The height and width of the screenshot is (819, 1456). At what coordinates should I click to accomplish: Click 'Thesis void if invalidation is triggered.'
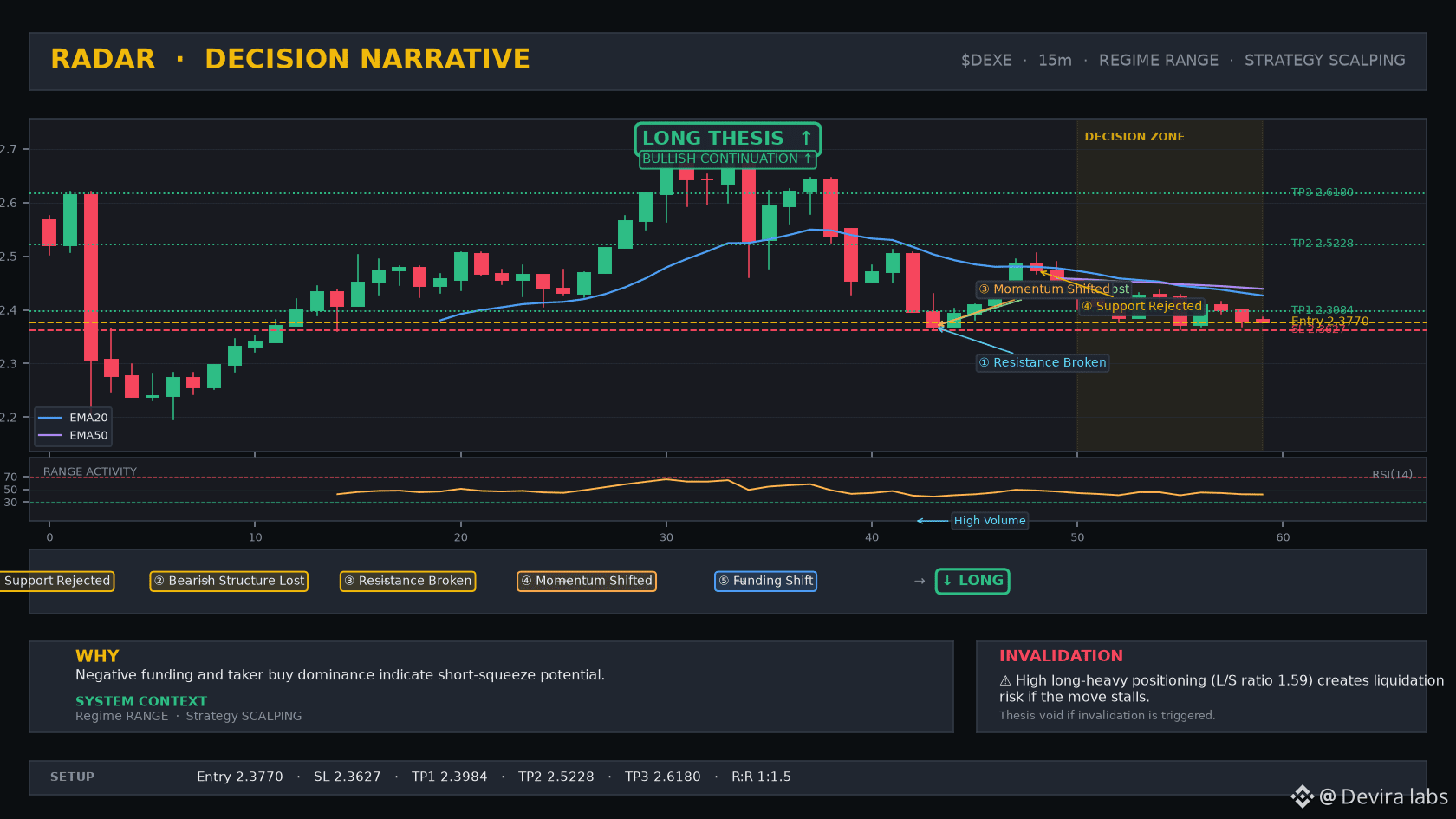pos(1107,716)
